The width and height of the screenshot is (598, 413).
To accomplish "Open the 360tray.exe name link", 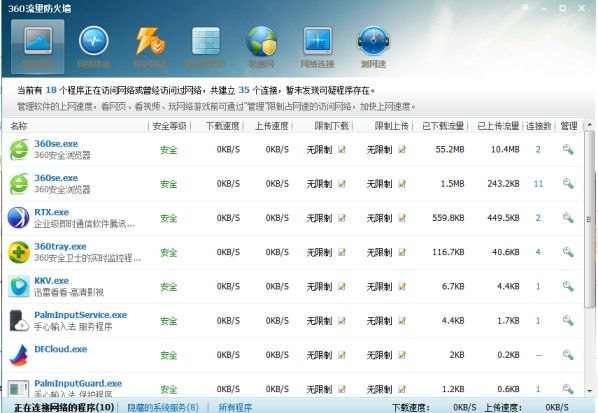I will click(60, 246).
